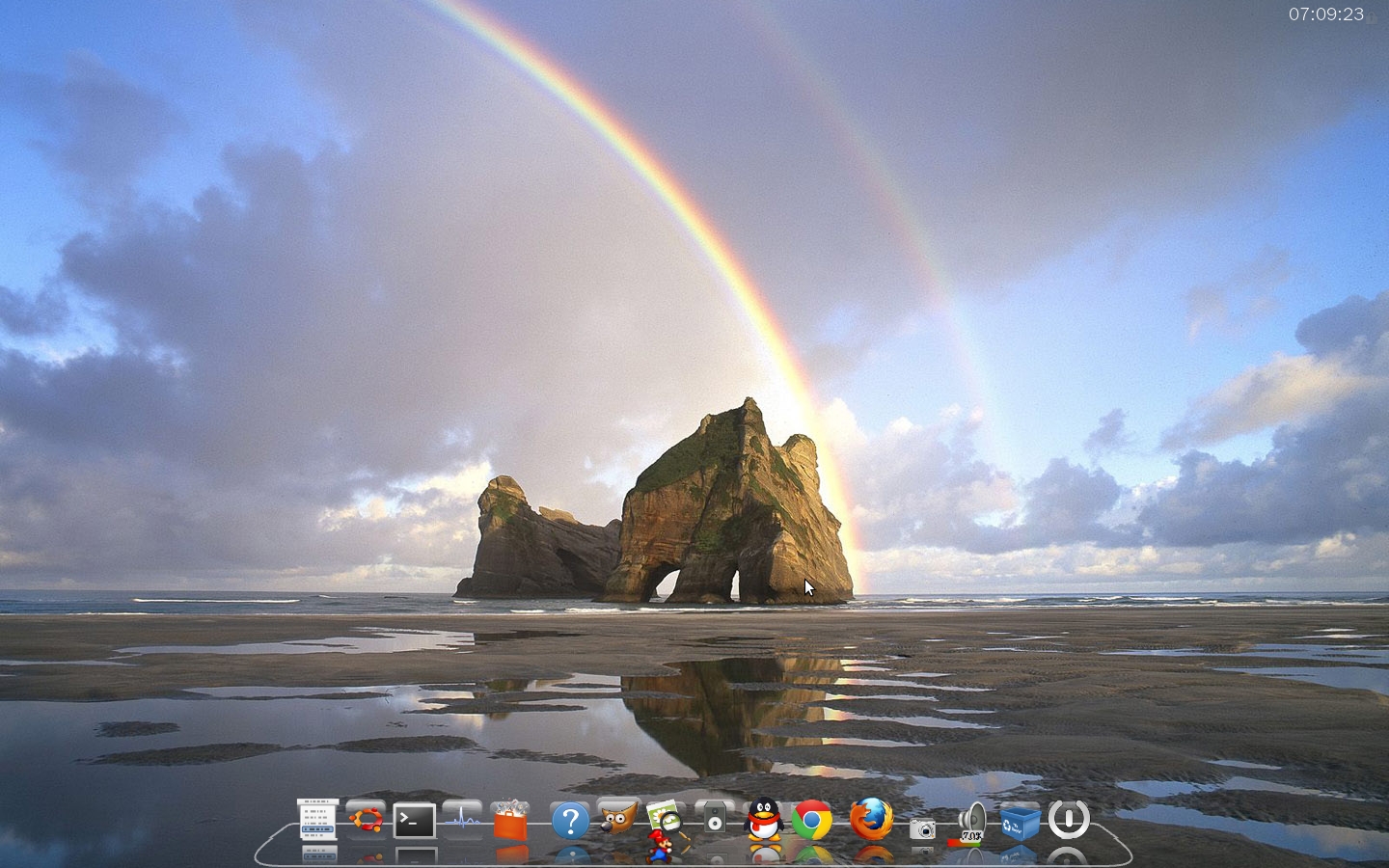This screenshot has height=868, width=1389.
Task: Open the speaker music player icon
Action: pyautogui.click(x=715, y=818)
